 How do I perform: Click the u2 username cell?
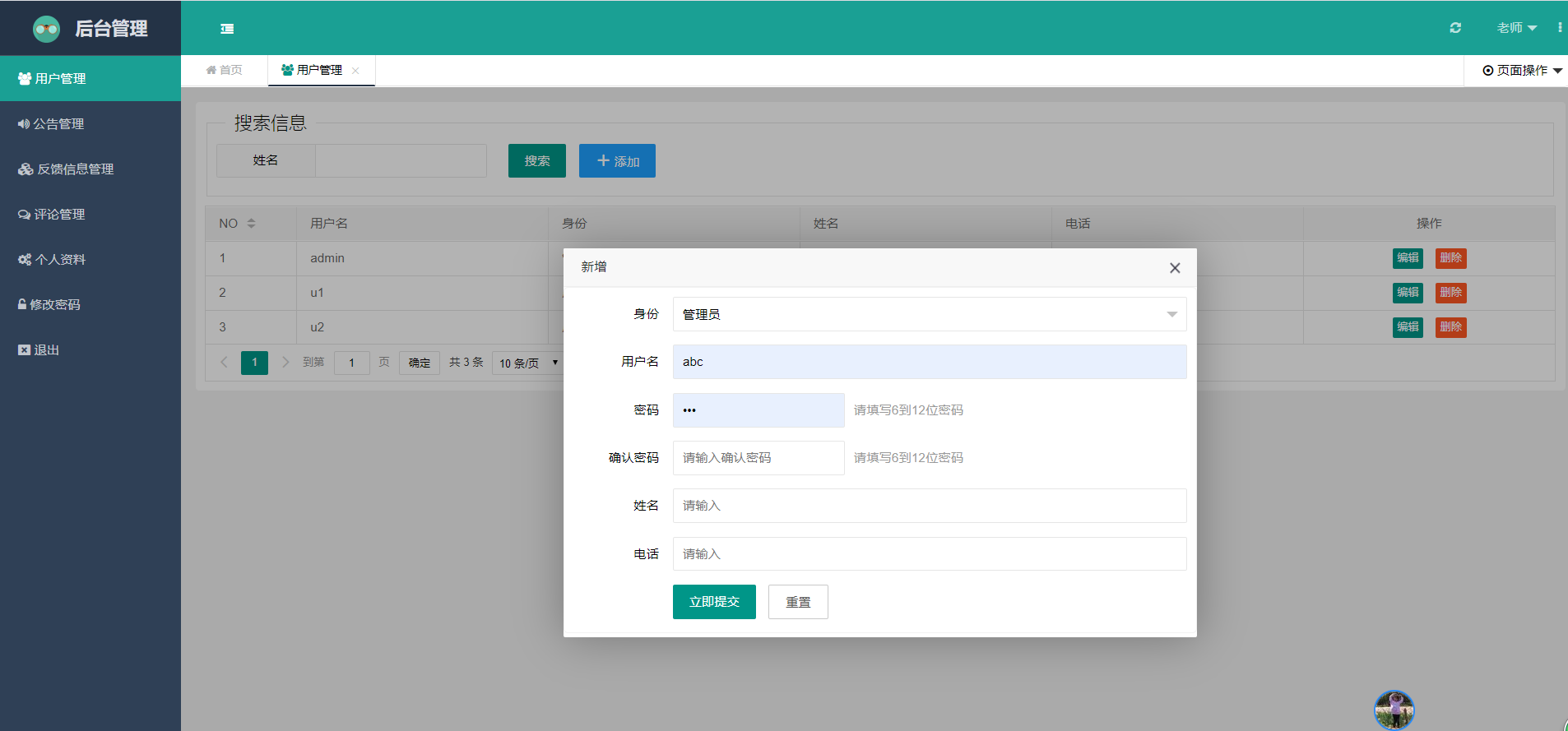tap(422, 327)
